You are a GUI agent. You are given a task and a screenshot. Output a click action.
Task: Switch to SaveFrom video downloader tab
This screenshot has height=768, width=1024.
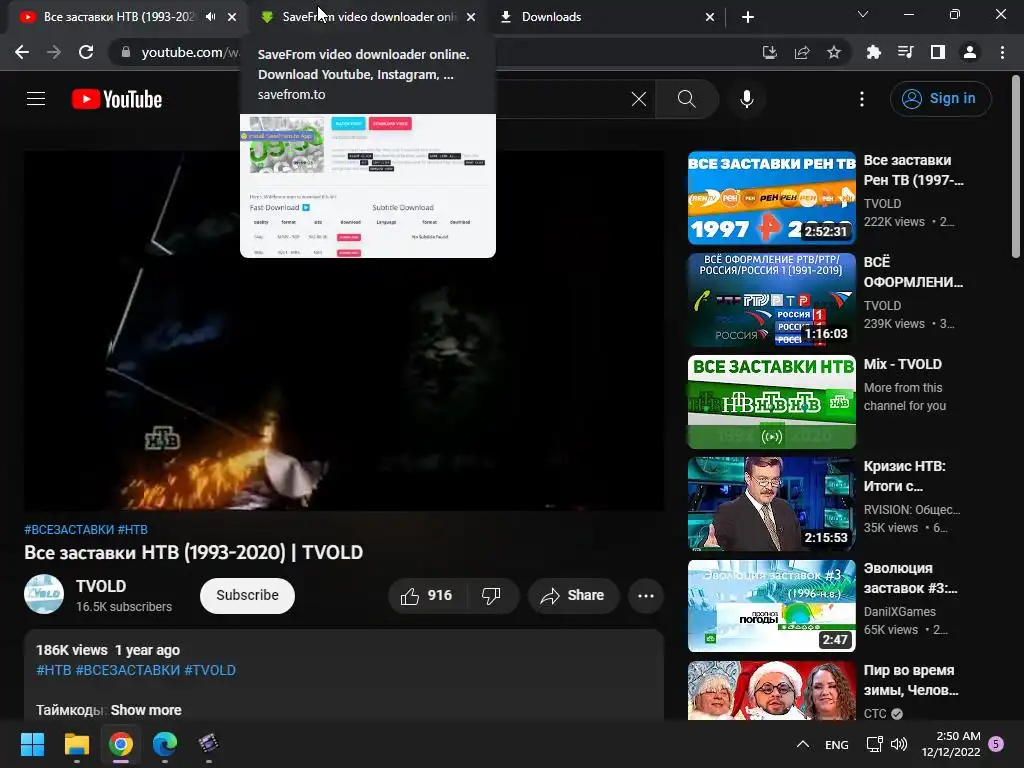tap(369, 17)
